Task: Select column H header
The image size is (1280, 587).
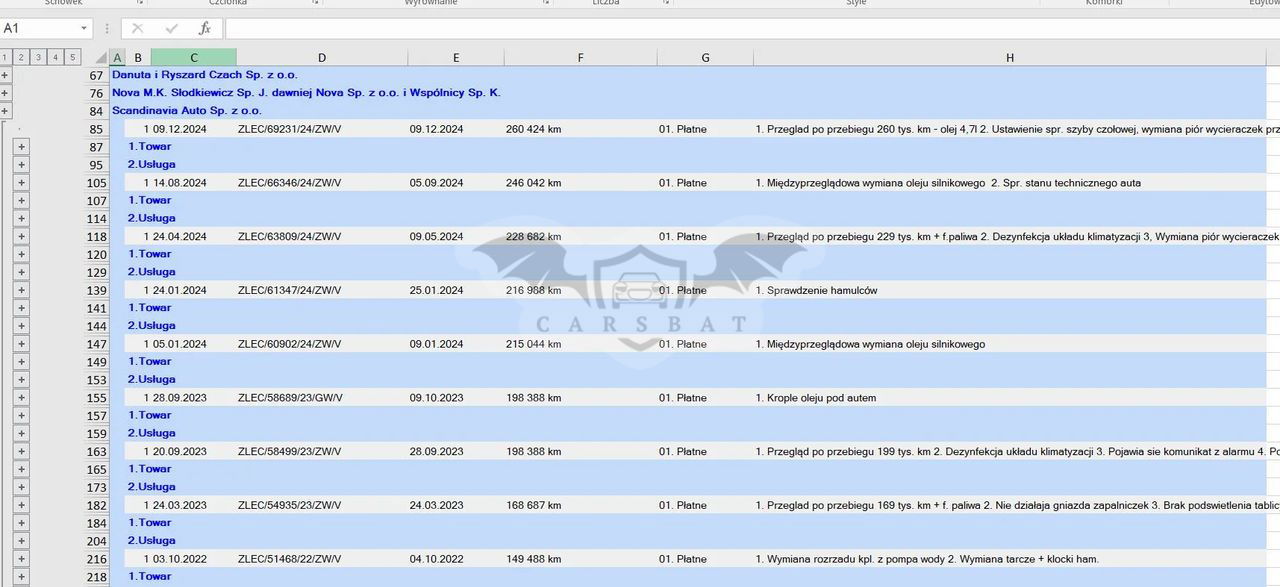Action: pos(1010,58)
